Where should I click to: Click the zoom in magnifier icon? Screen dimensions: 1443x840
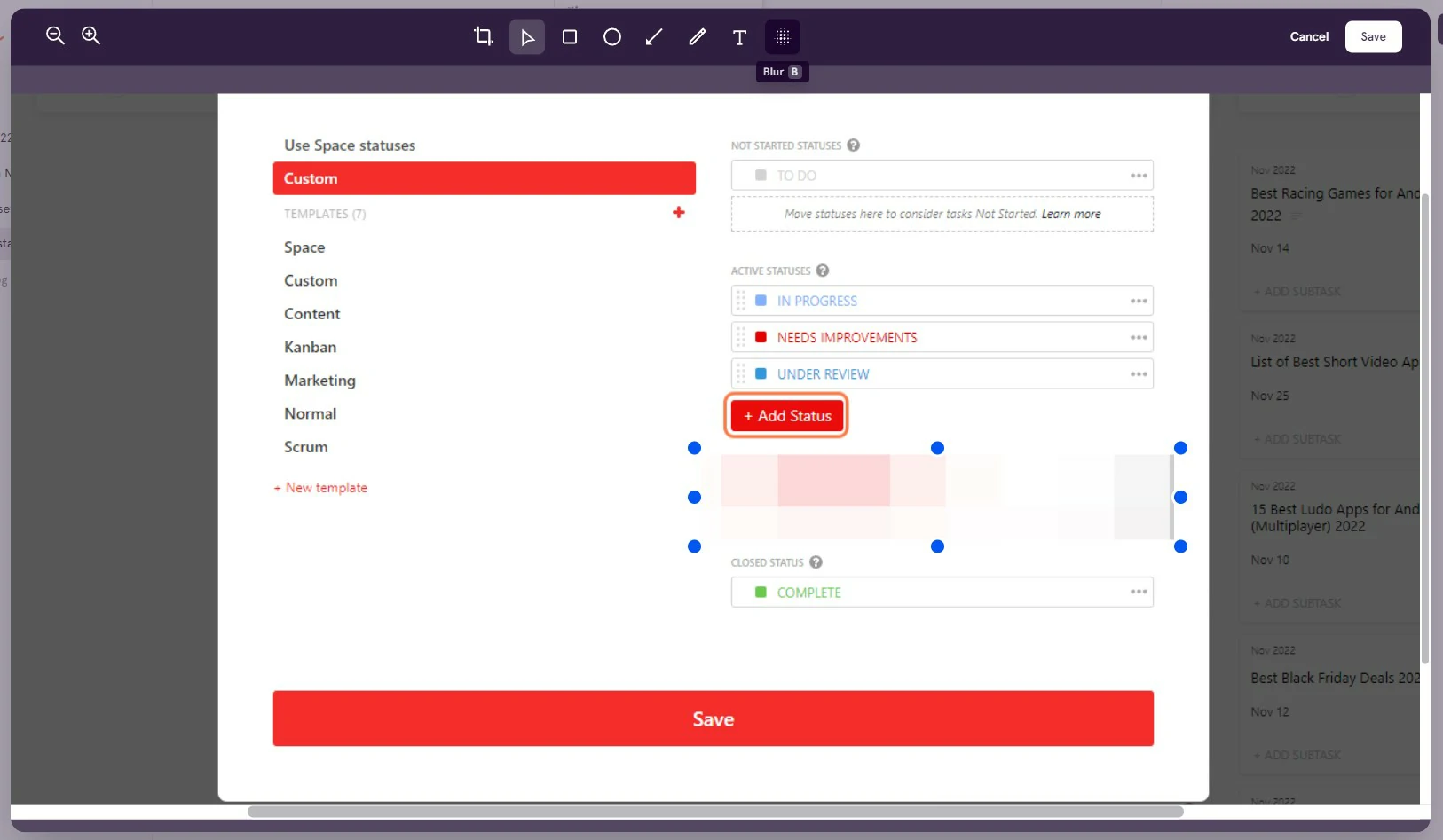coord(91,35)
